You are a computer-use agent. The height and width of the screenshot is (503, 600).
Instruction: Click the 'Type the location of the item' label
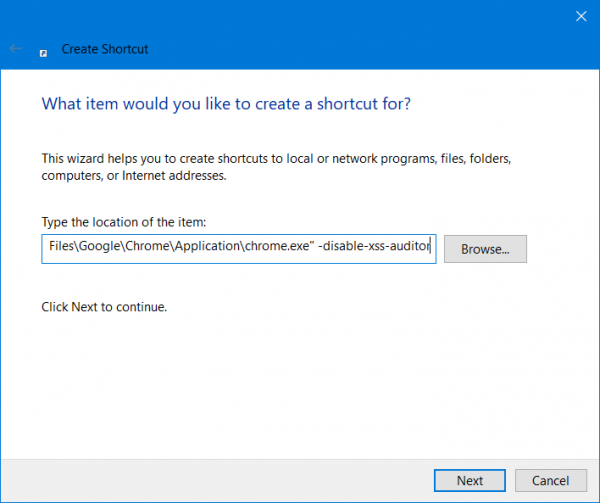click(x=123, y=221)
